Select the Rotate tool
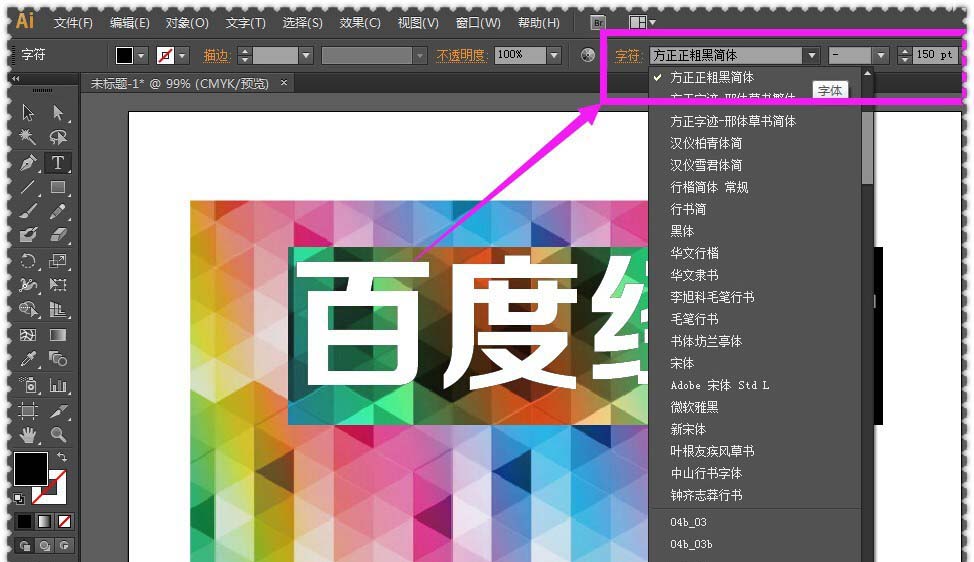This screenshot has width=974, height=562. tap(28, 261)
